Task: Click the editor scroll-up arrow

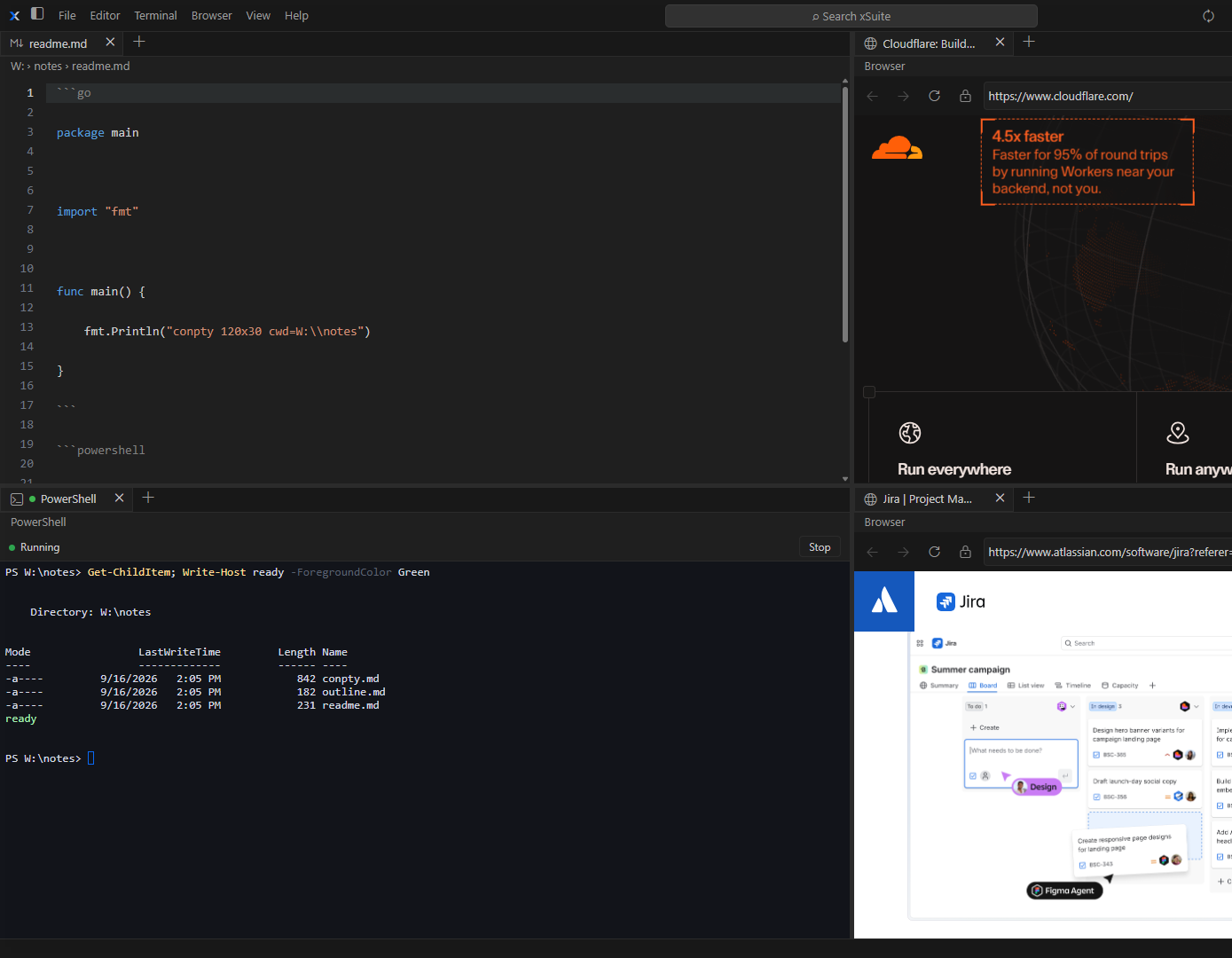Action: coord(845,81)
